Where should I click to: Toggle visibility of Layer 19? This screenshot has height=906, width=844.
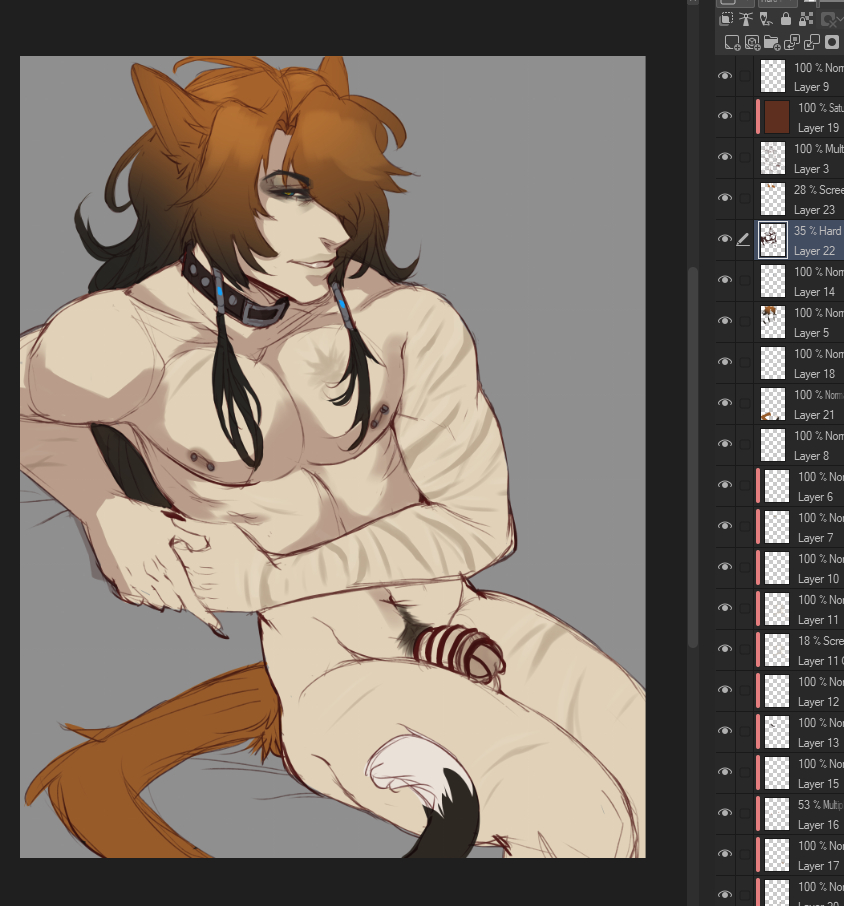(725, 117)
